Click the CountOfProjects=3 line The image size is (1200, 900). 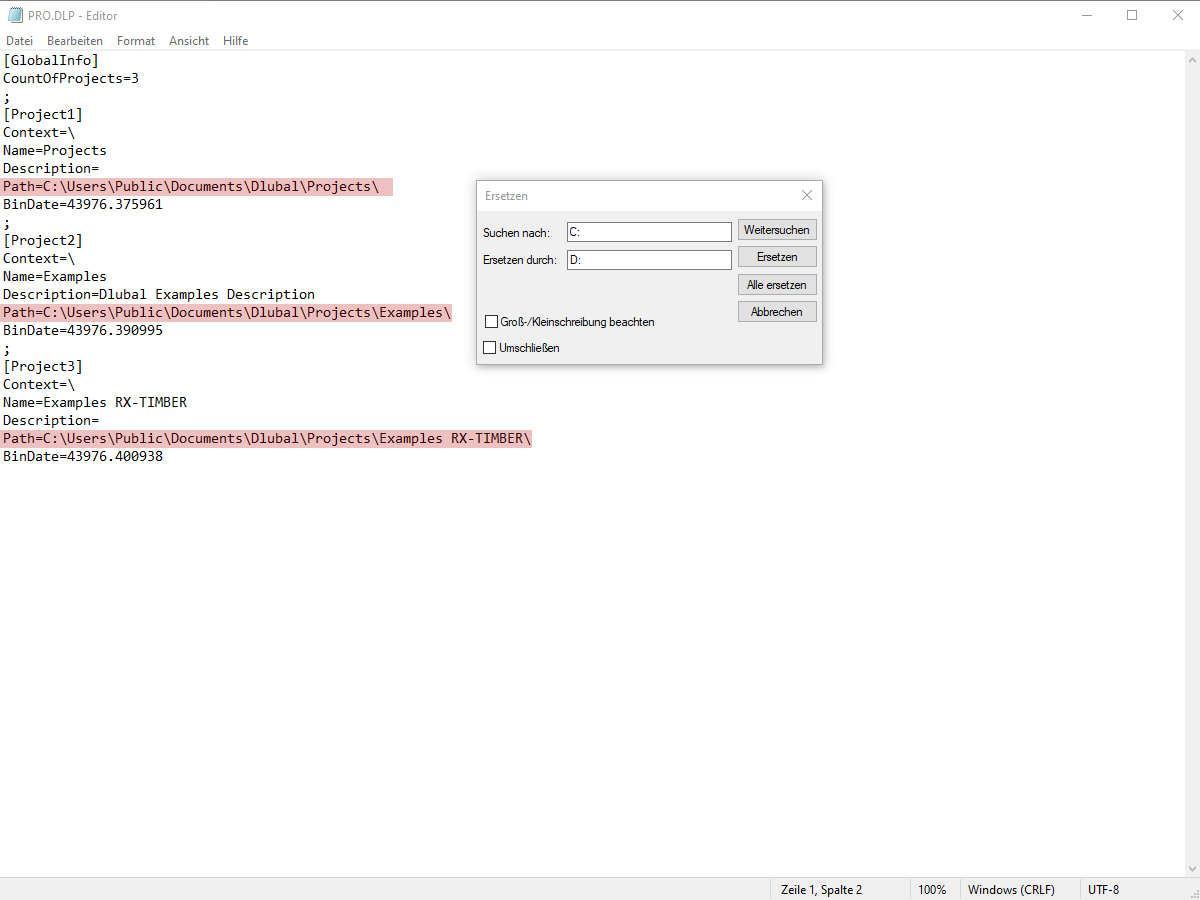(x=71, y=78)
